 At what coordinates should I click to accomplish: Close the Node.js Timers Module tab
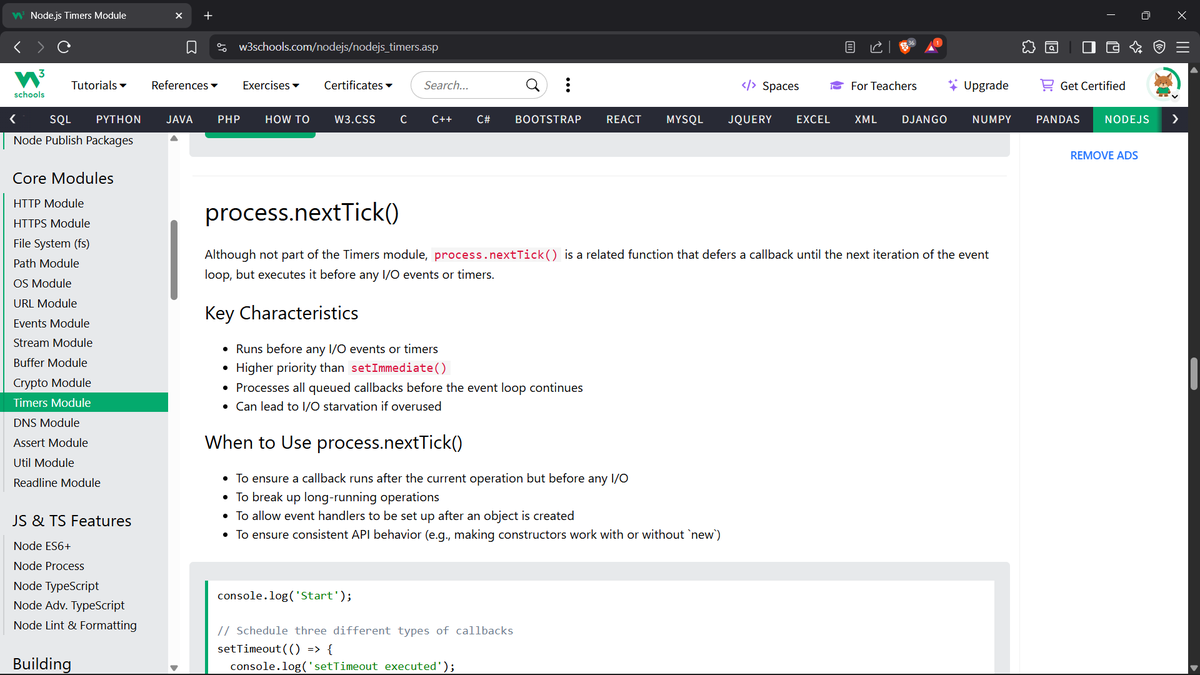click(x=178, y=15)
